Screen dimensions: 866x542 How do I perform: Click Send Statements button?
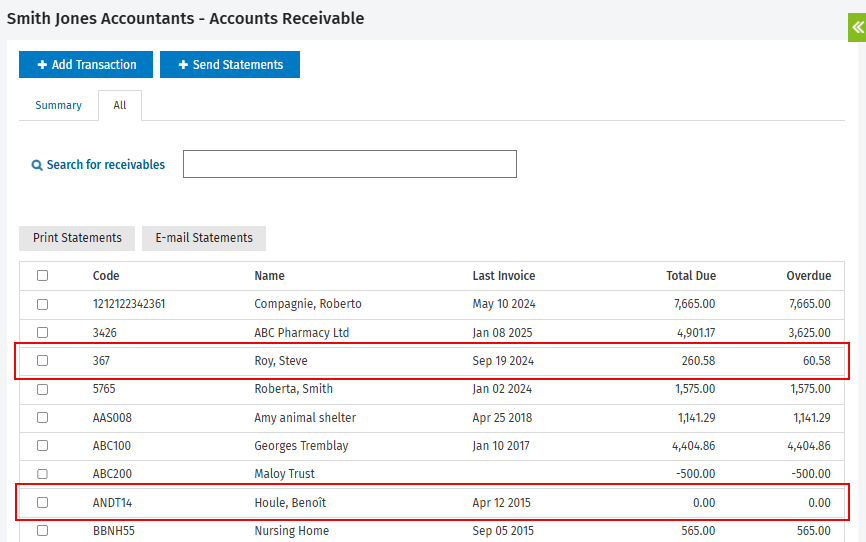(230, 65)
